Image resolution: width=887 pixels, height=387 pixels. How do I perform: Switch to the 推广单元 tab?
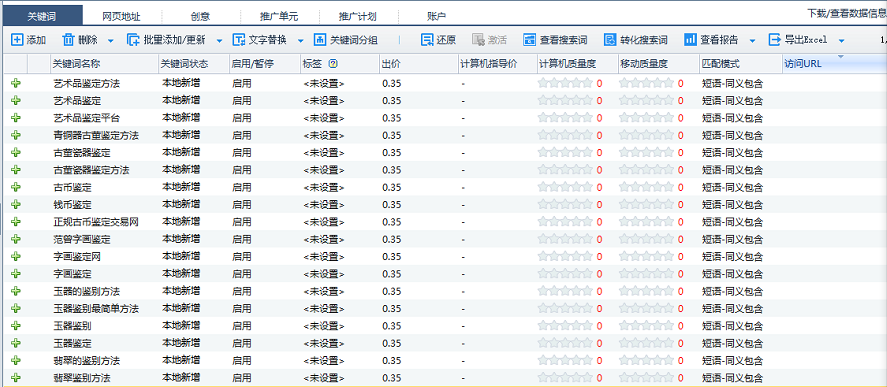coord(279,16)
